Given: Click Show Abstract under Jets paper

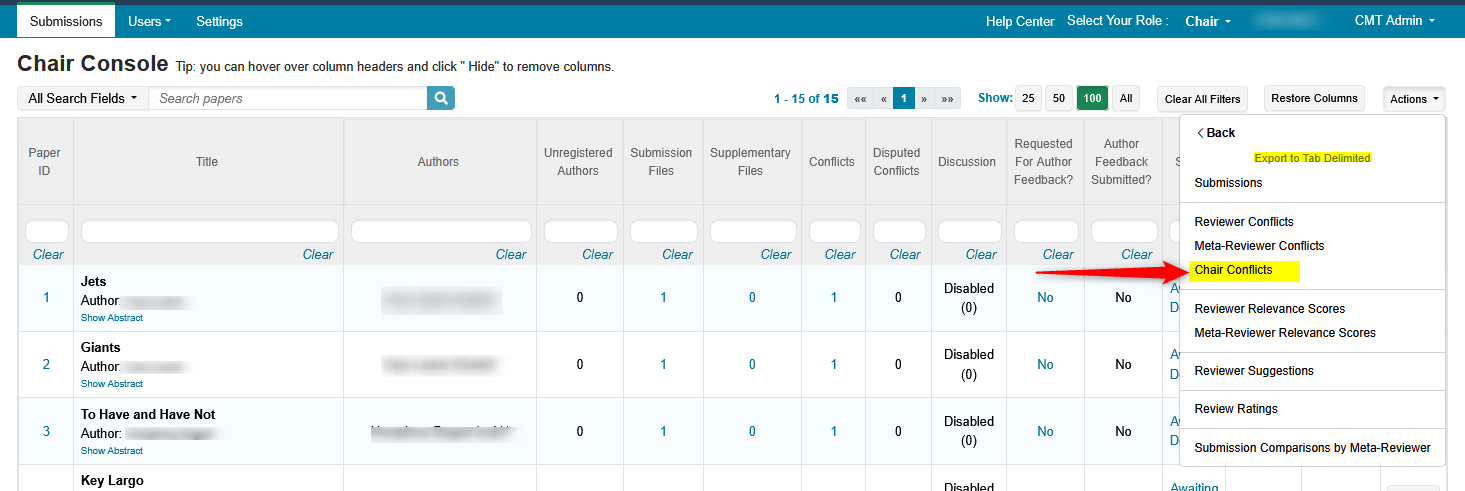Looking at the screenshot, I should [x=112, y=318].
